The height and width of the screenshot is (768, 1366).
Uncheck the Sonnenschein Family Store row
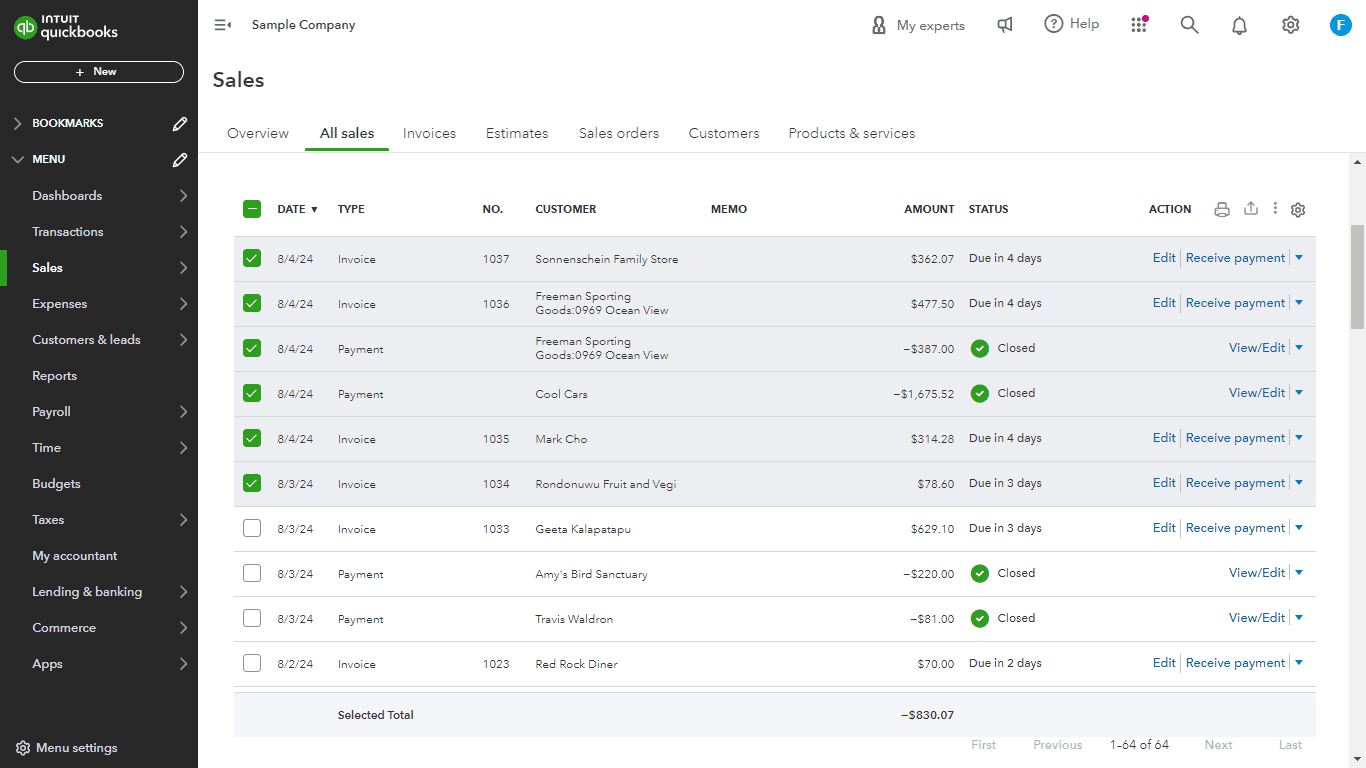[252, 258]
